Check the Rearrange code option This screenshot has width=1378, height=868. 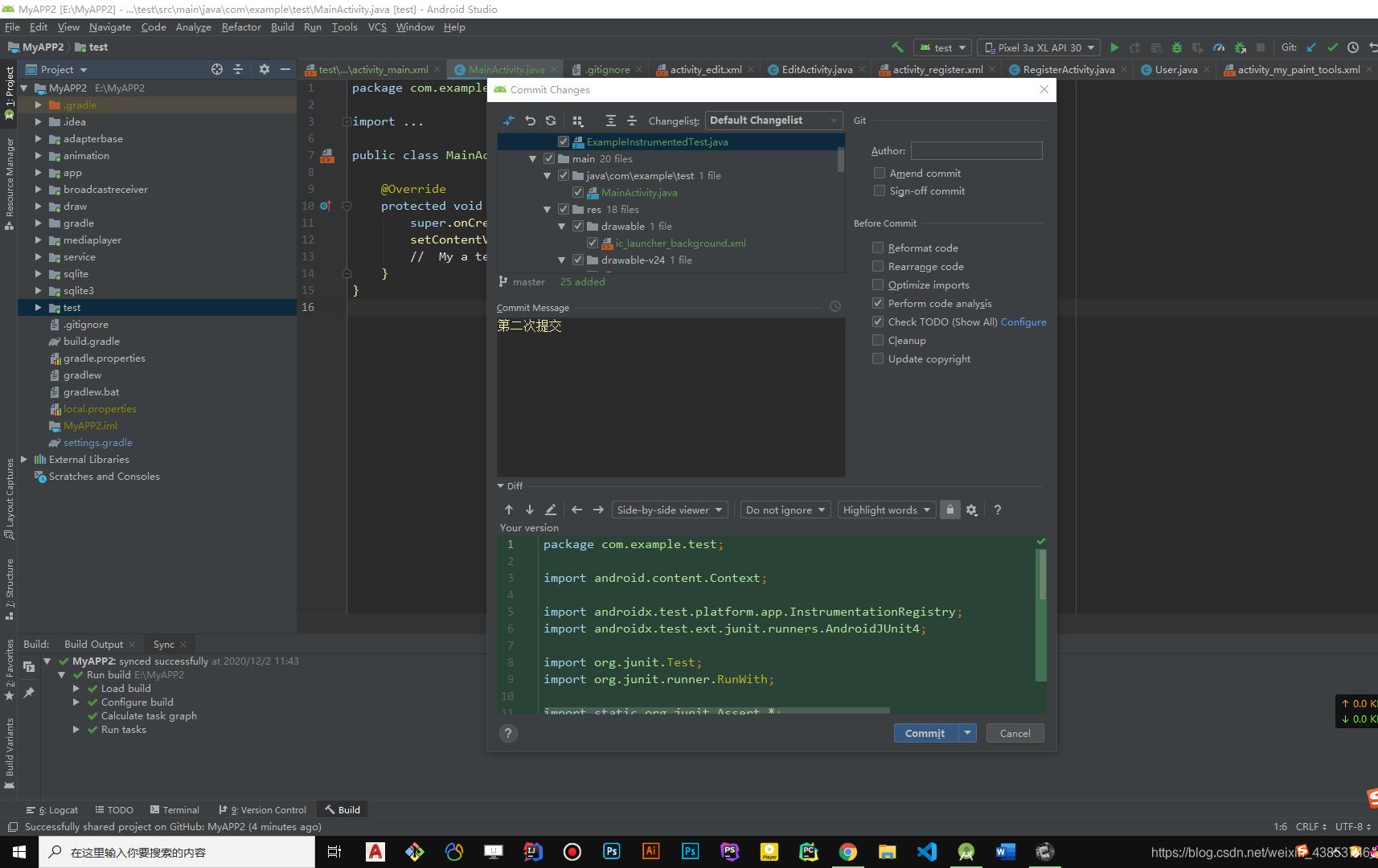coord(878,266)
